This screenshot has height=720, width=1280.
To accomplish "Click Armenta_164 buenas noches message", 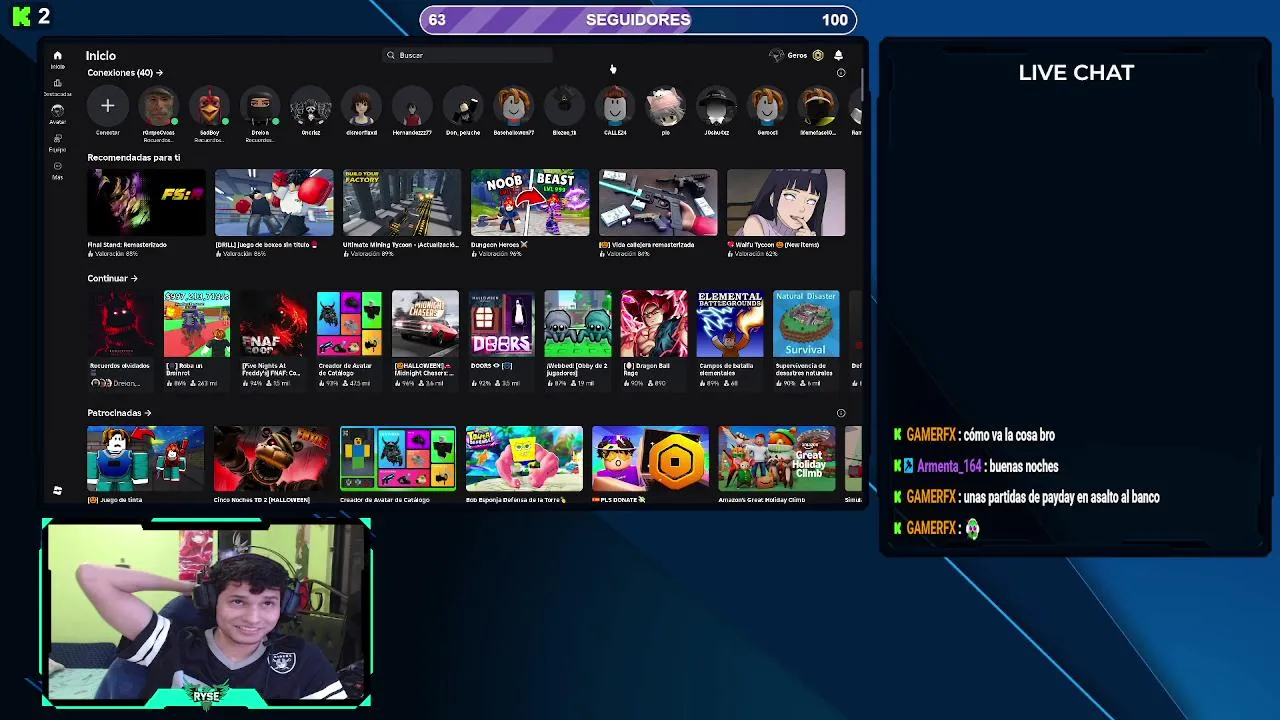I will click(976, 466).
